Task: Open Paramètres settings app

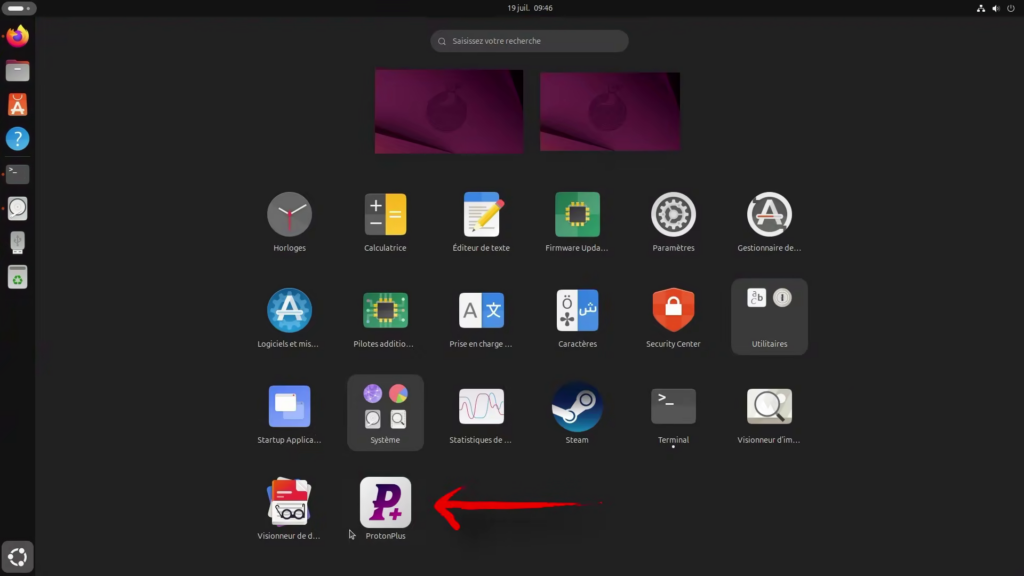Action: click(673, 215)
